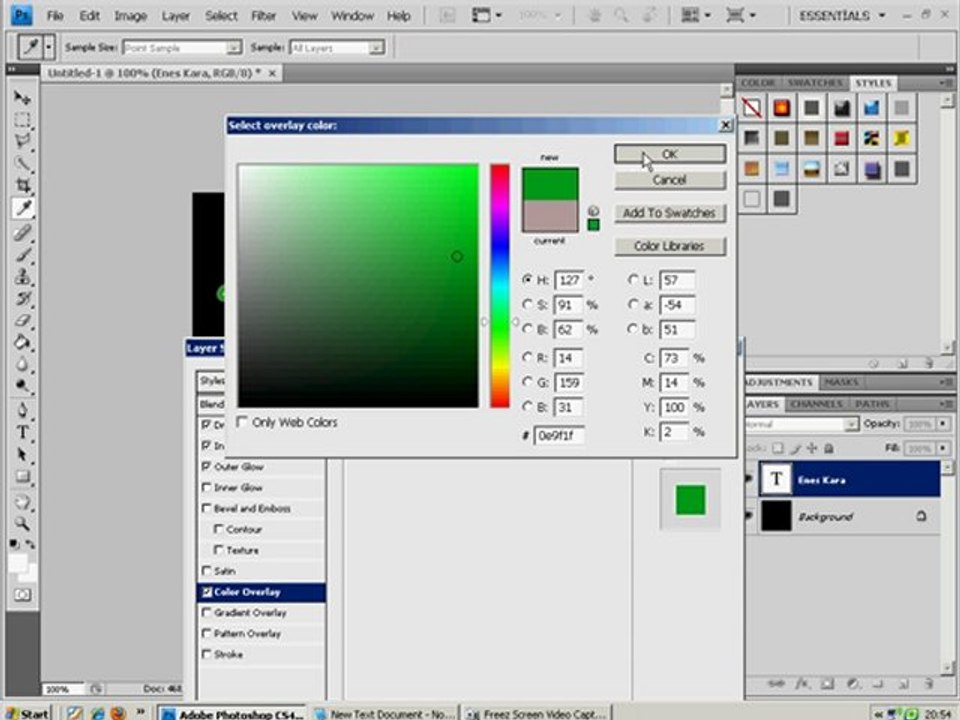Image resolution: width=960 pixels, height=720 pixels.
Task: Open the Layer menu
Action: pos(176,16)
